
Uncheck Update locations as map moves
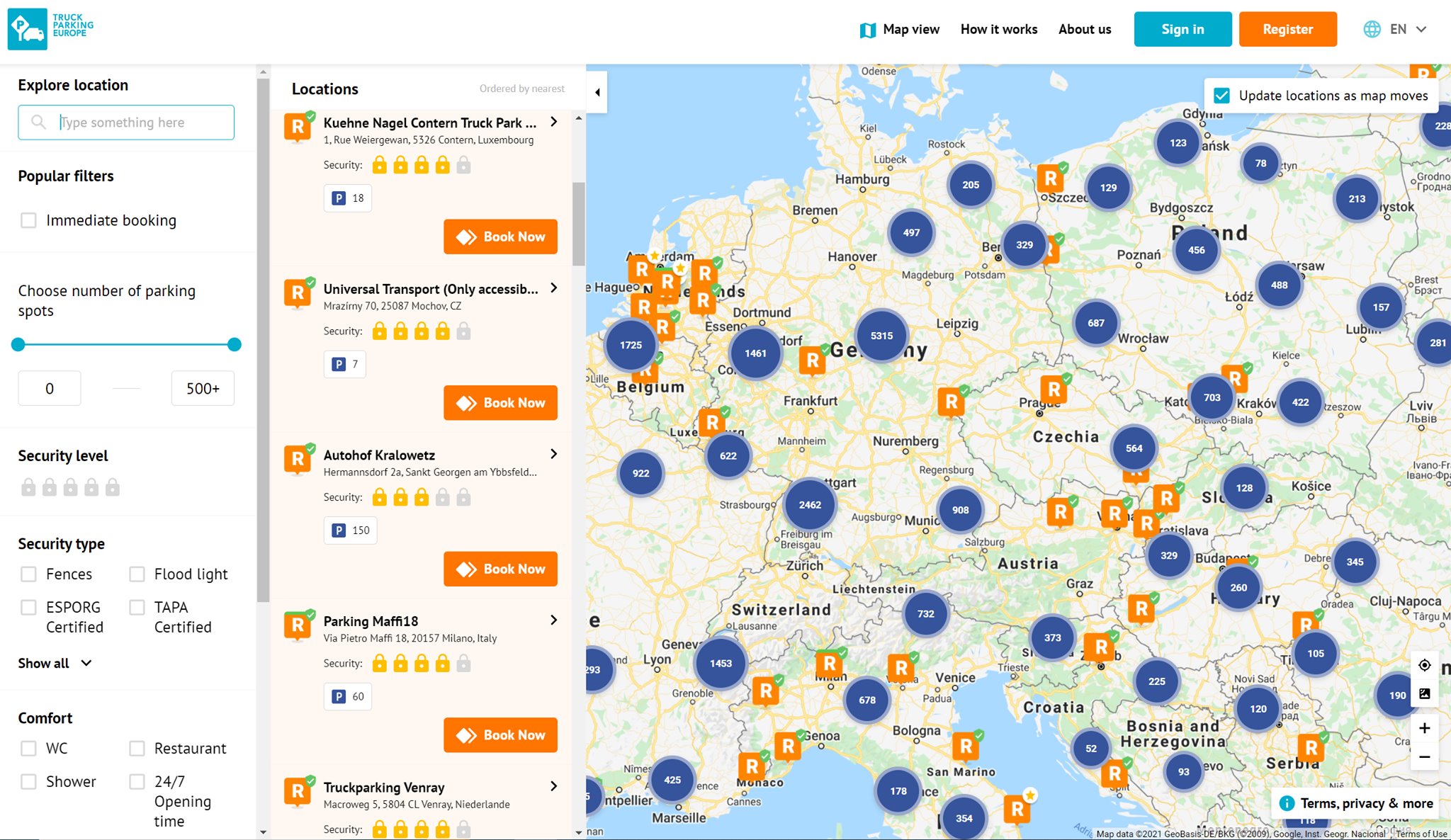click(x=1221, y=96)
